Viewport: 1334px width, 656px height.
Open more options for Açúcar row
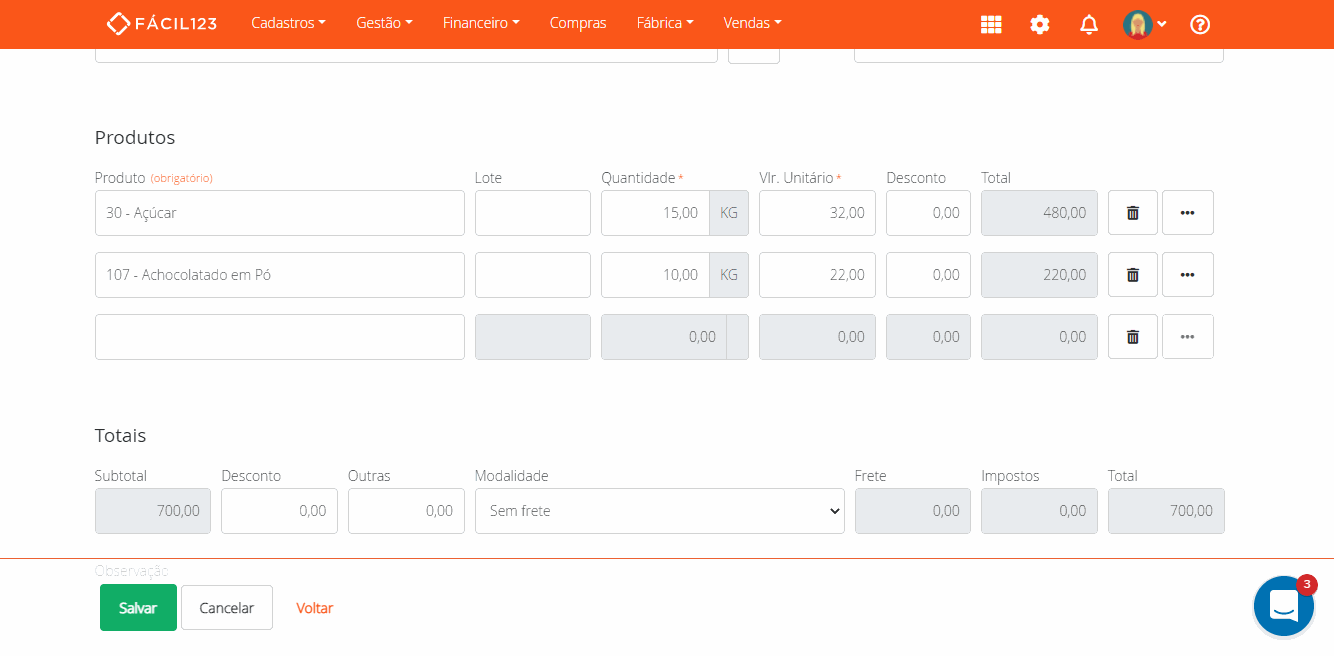pos(1187,213)
